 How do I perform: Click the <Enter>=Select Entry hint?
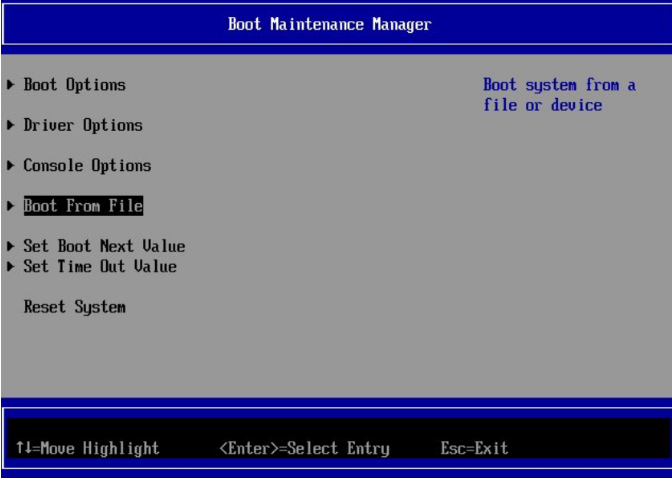coord(303,448)
